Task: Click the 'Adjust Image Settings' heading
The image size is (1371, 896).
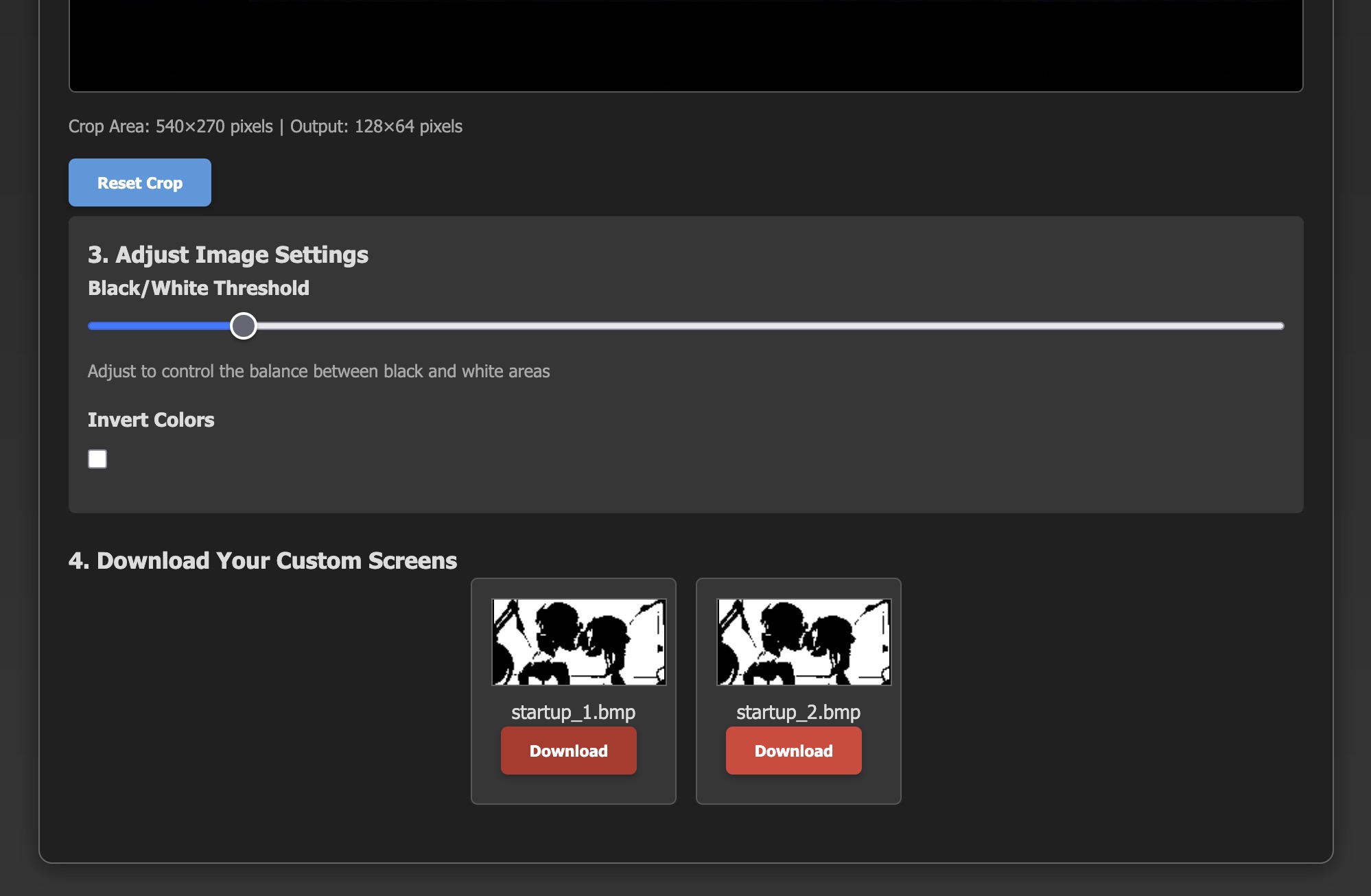Action: [x=228, y=255]
